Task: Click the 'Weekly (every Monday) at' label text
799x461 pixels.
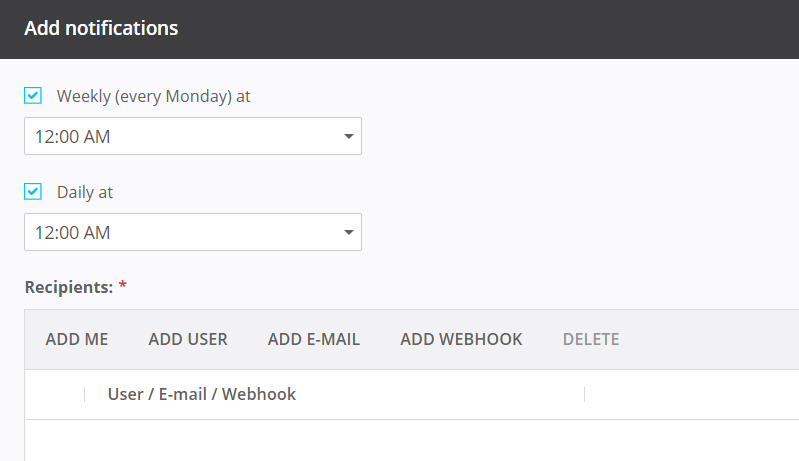Action: pos(153,97)
